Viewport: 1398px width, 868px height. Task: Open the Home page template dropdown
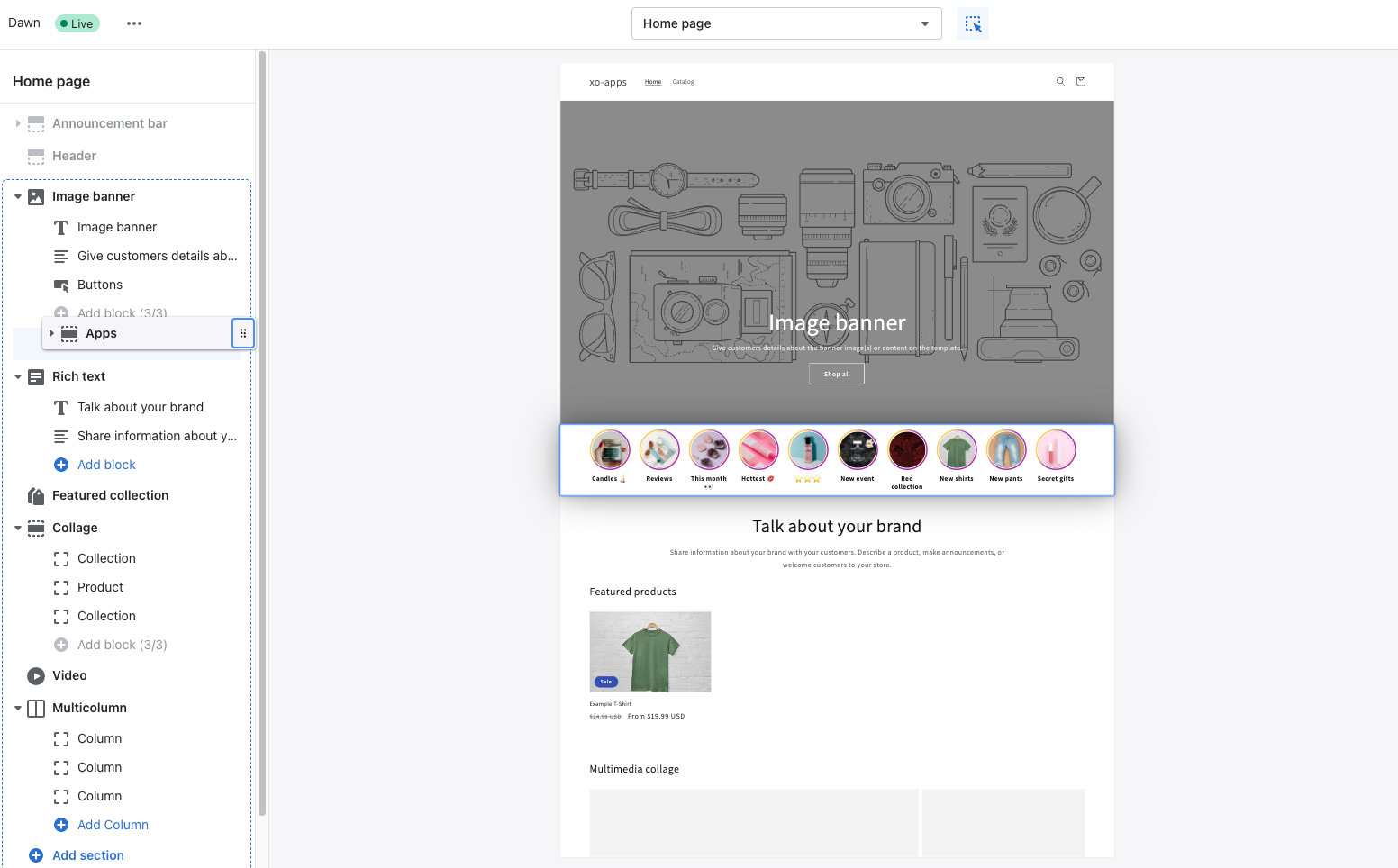click(x=785, y=23)
